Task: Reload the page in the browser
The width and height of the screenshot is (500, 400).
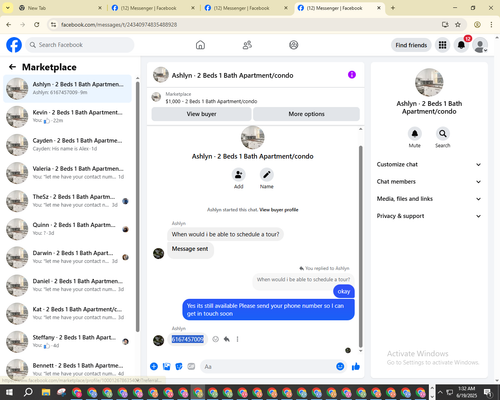Action: (37, 25)
